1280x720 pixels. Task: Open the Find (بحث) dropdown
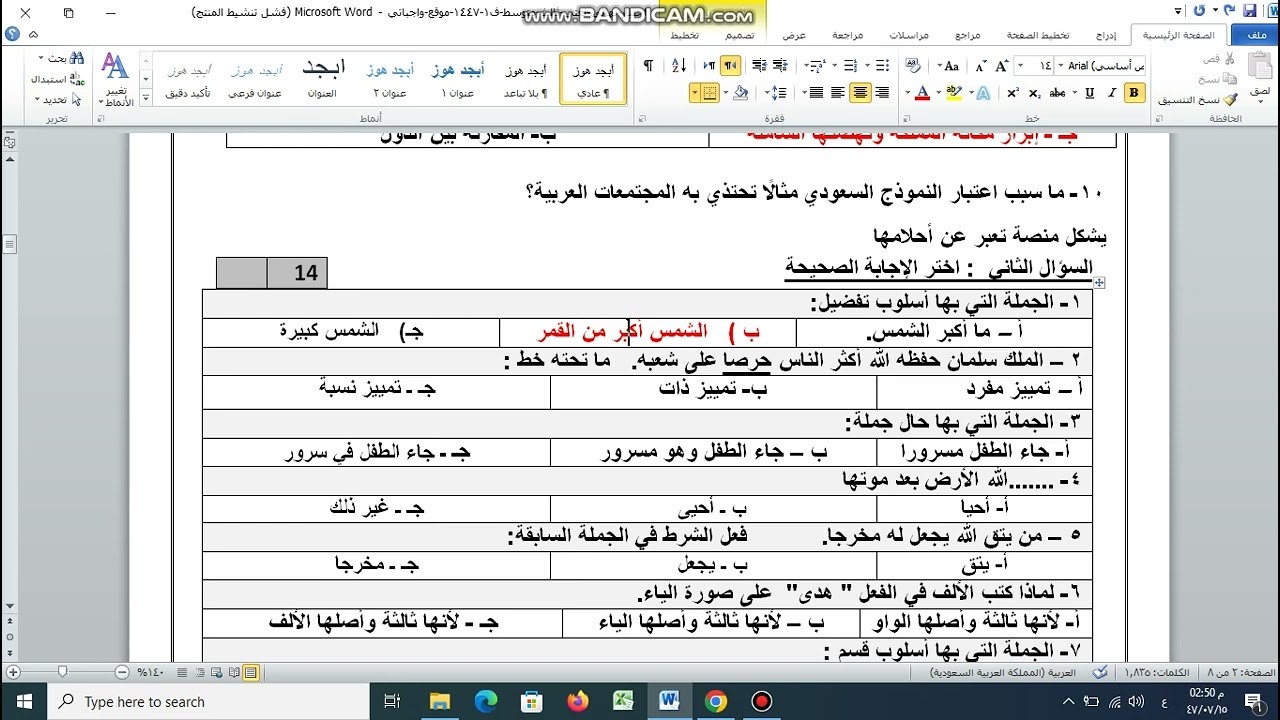click(x=62, y=59)
